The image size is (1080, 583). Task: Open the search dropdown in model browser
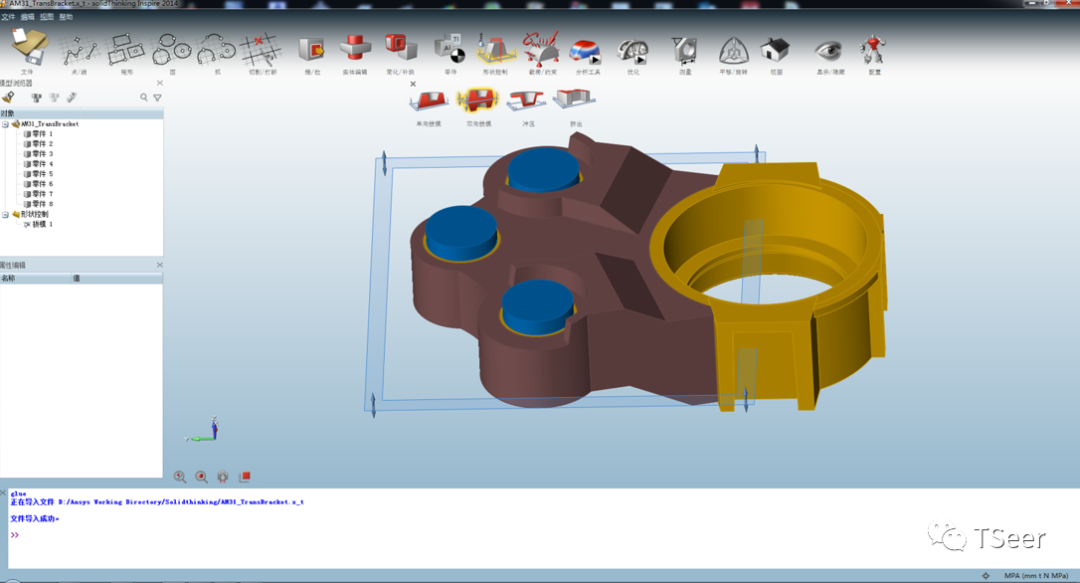(x=143, y=97)
